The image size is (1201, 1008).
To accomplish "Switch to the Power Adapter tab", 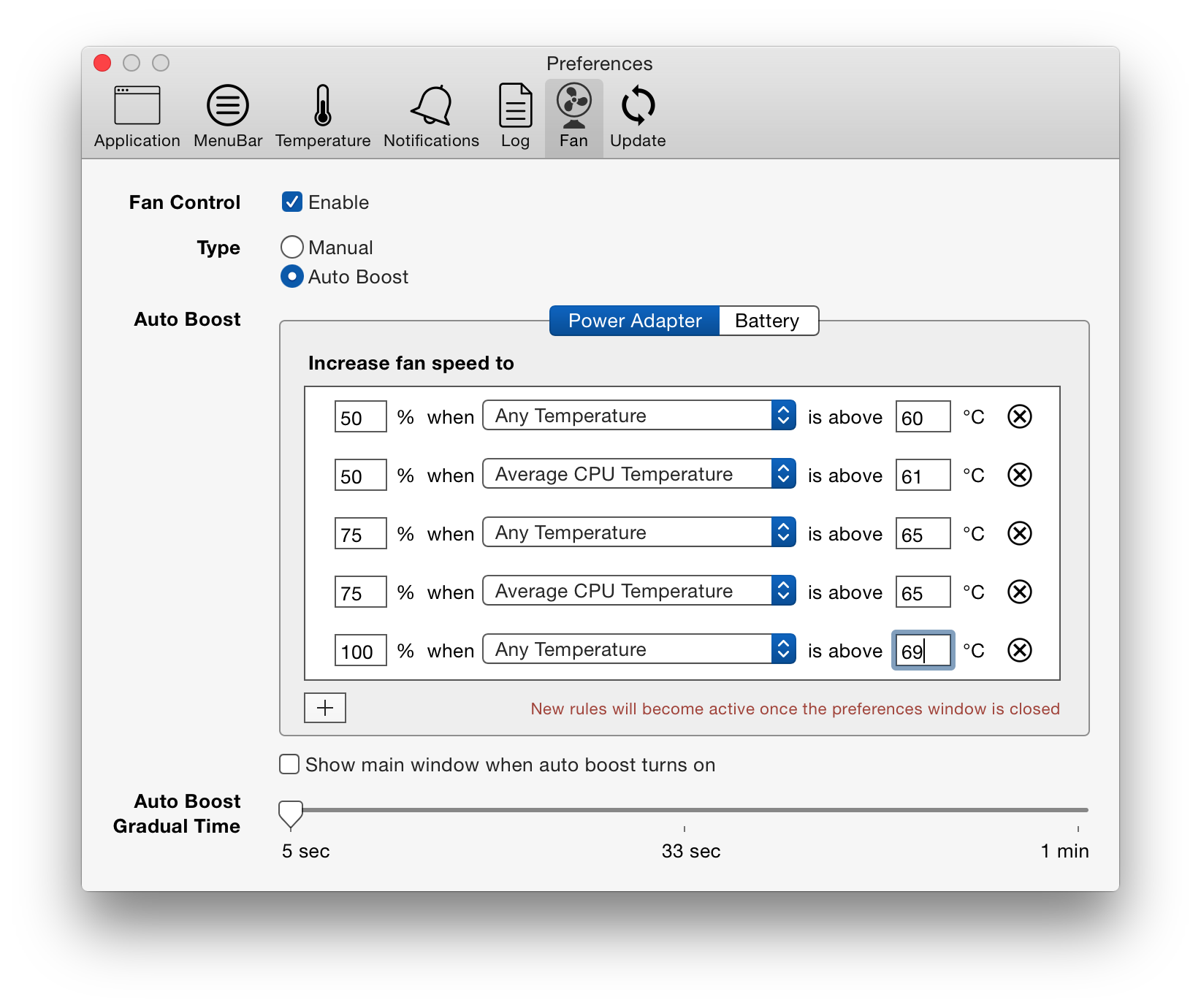I will click(635, 321).
